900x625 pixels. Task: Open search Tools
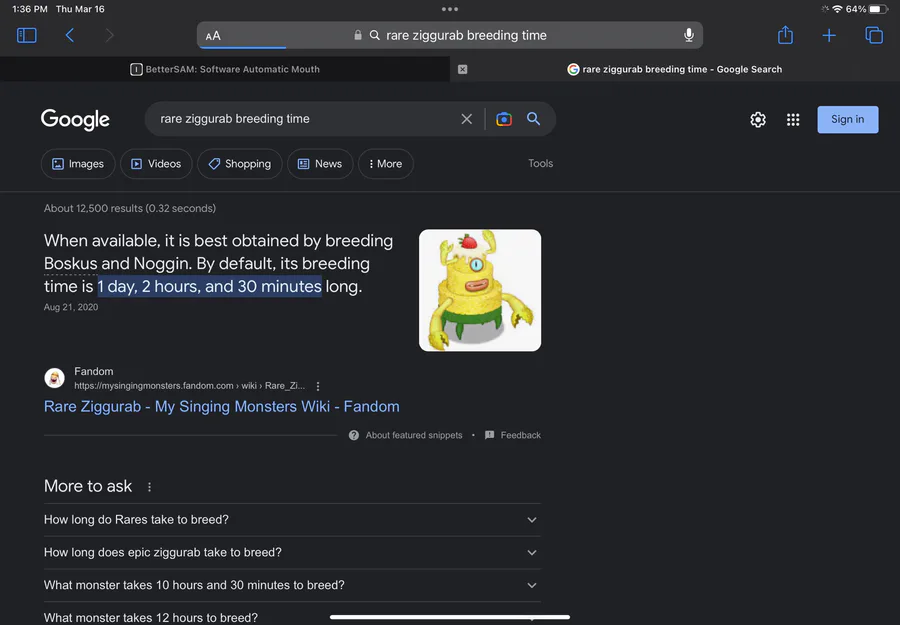541,164
